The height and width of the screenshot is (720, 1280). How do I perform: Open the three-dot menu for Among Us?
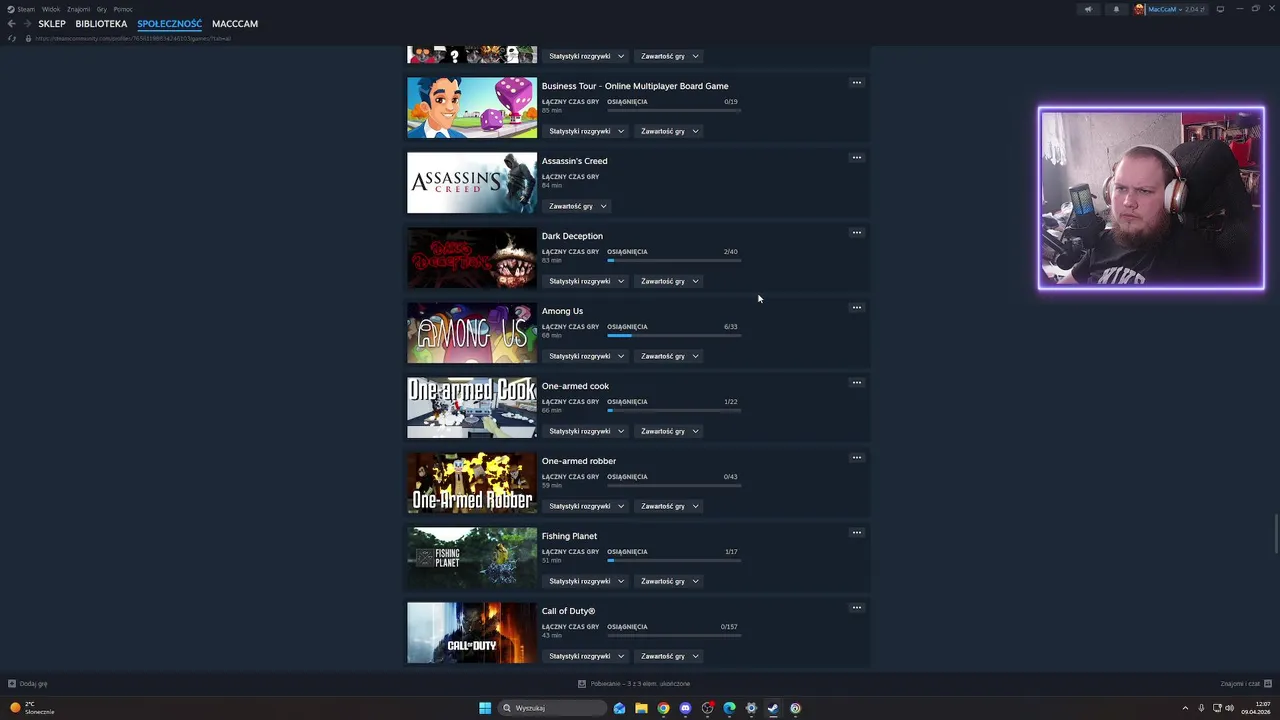(856, 308)
